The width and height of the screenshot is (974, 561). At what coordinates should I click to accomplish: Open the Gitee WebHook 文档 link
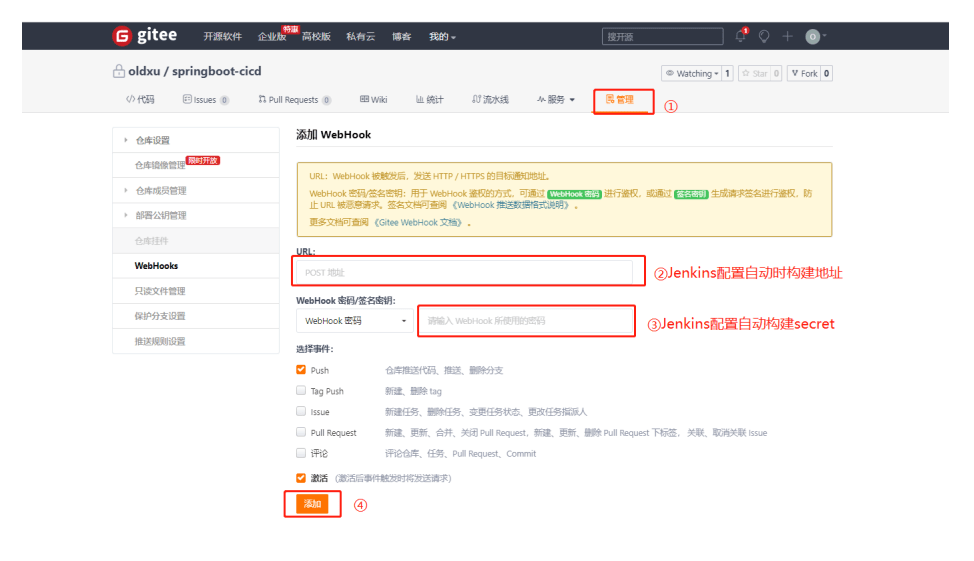(418, 222)
